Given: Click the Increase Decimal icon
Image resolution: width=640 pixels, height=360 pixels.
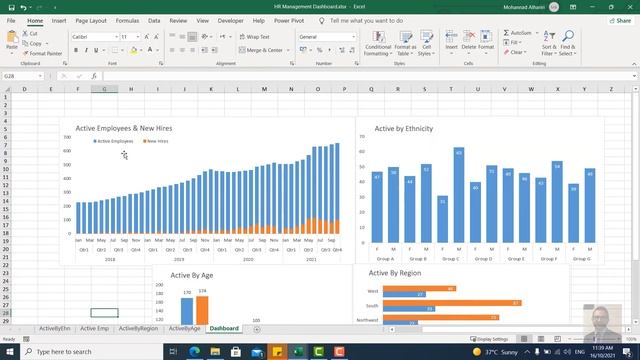Looking at the screenshot, I should point(342,50).
